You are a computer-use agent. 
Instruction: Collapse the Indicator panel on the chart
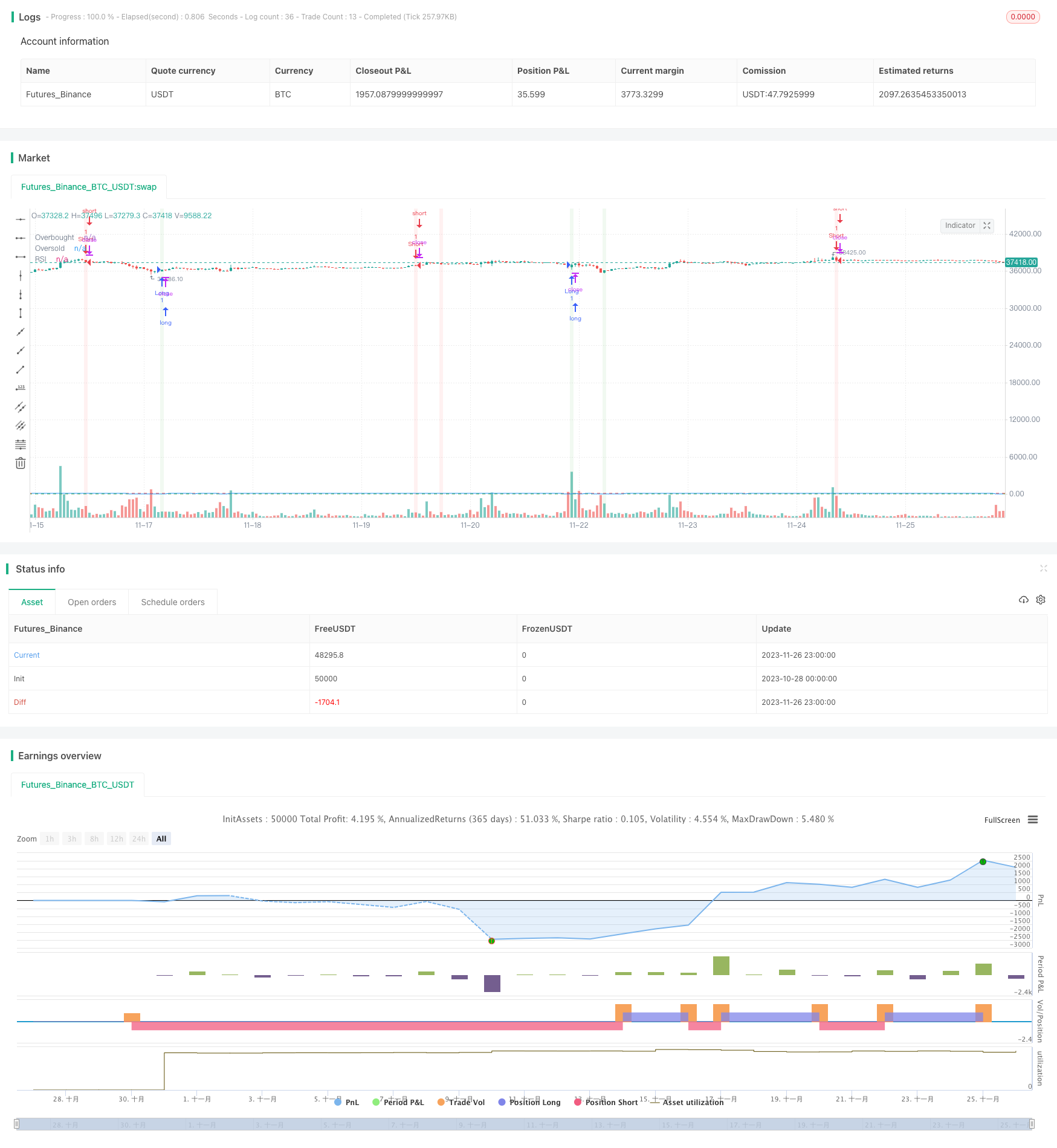click(987, 225)
